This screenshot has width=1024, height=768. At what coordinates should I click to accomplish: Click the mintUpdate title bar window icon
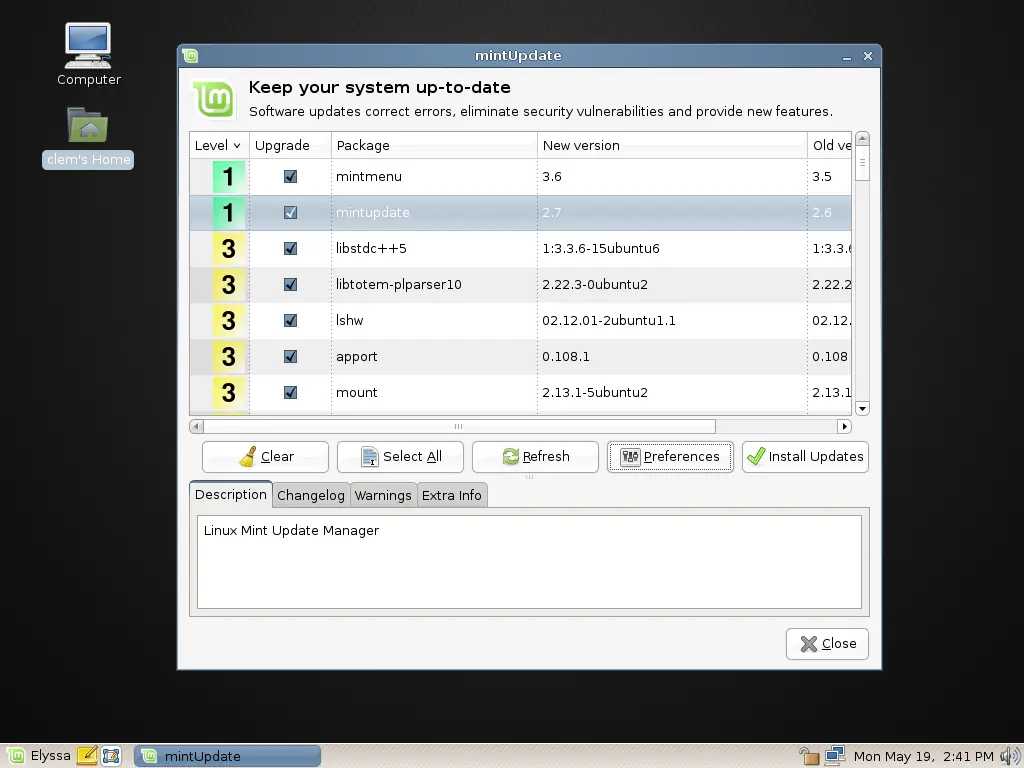pyautogui.click(x=190, y=56)
